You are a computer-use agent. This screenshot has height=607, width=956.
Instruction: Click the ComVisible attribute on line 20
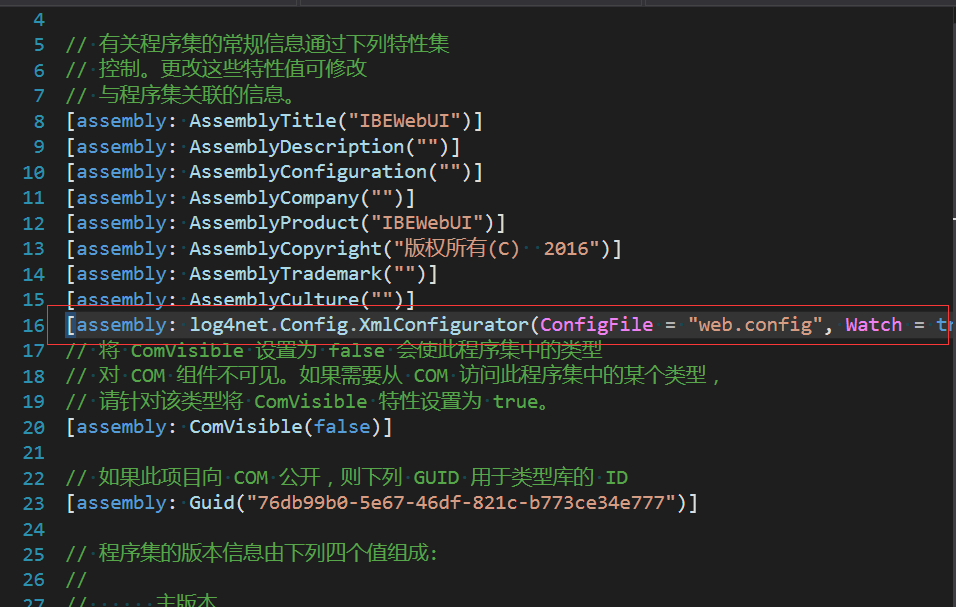tap(246, 427)
